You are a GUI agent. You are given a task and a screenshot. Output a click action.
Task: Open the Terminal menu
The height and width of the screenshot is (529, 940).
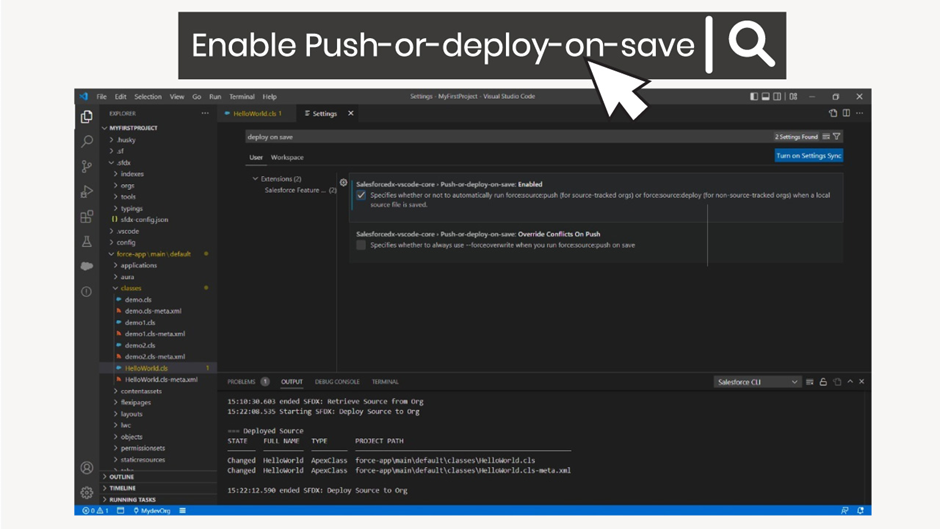pos(242,97)
